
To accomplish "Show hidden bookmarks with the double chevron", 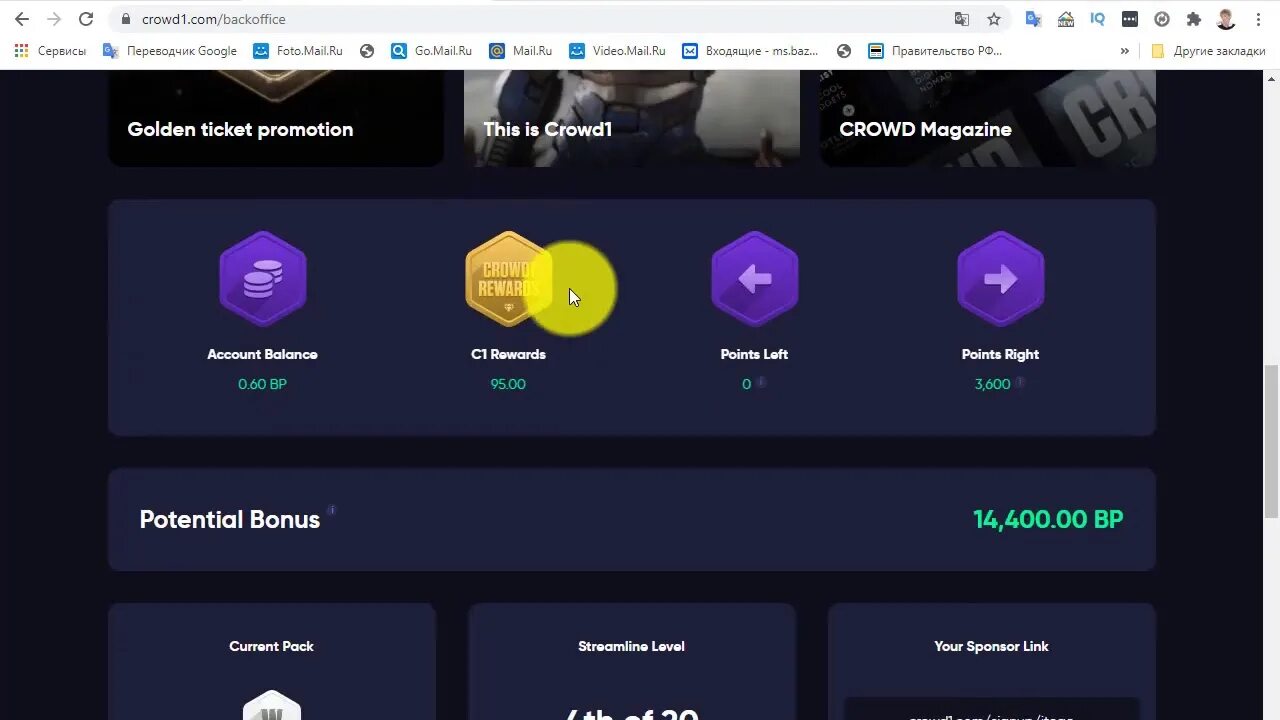I will [x=1125, y=51].
